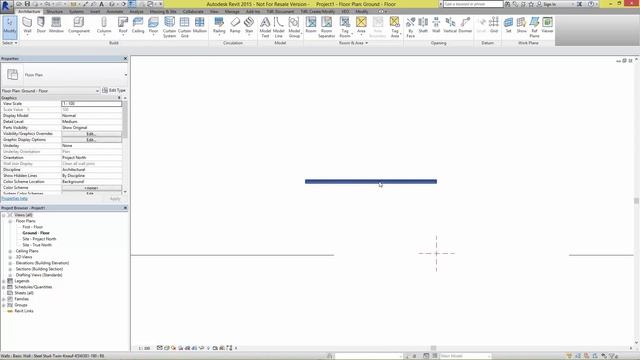Screen dimensions: 640x360
Task: Select the Column tool
Action: pos(104,25)
